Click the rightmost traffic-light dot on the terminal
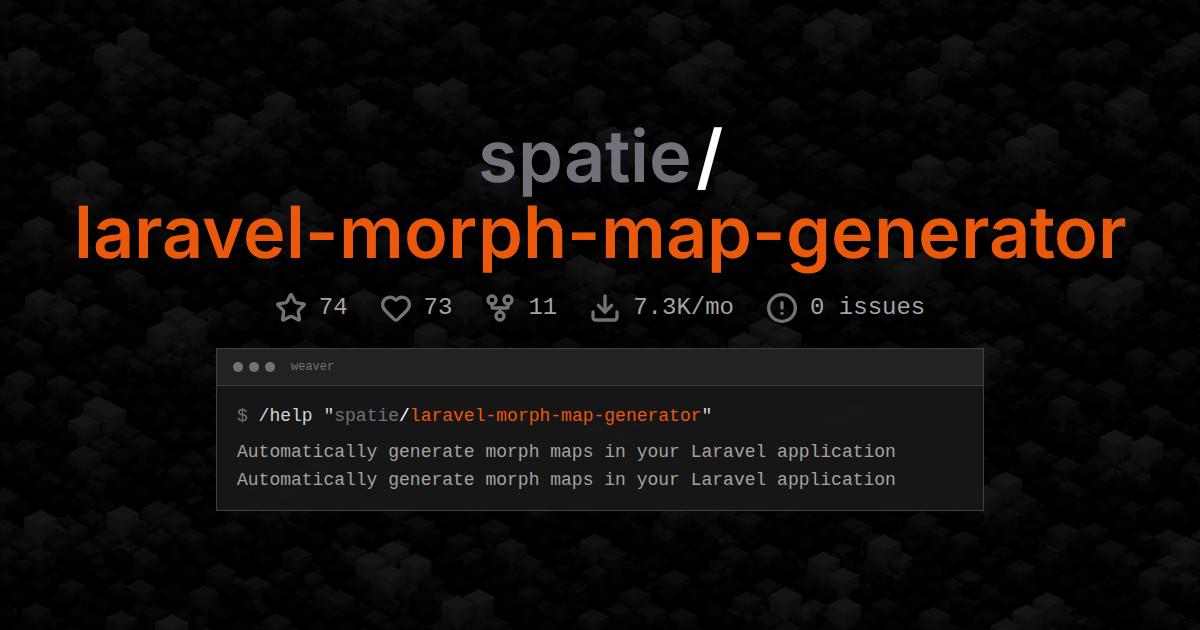 click(x=269, y=366)
